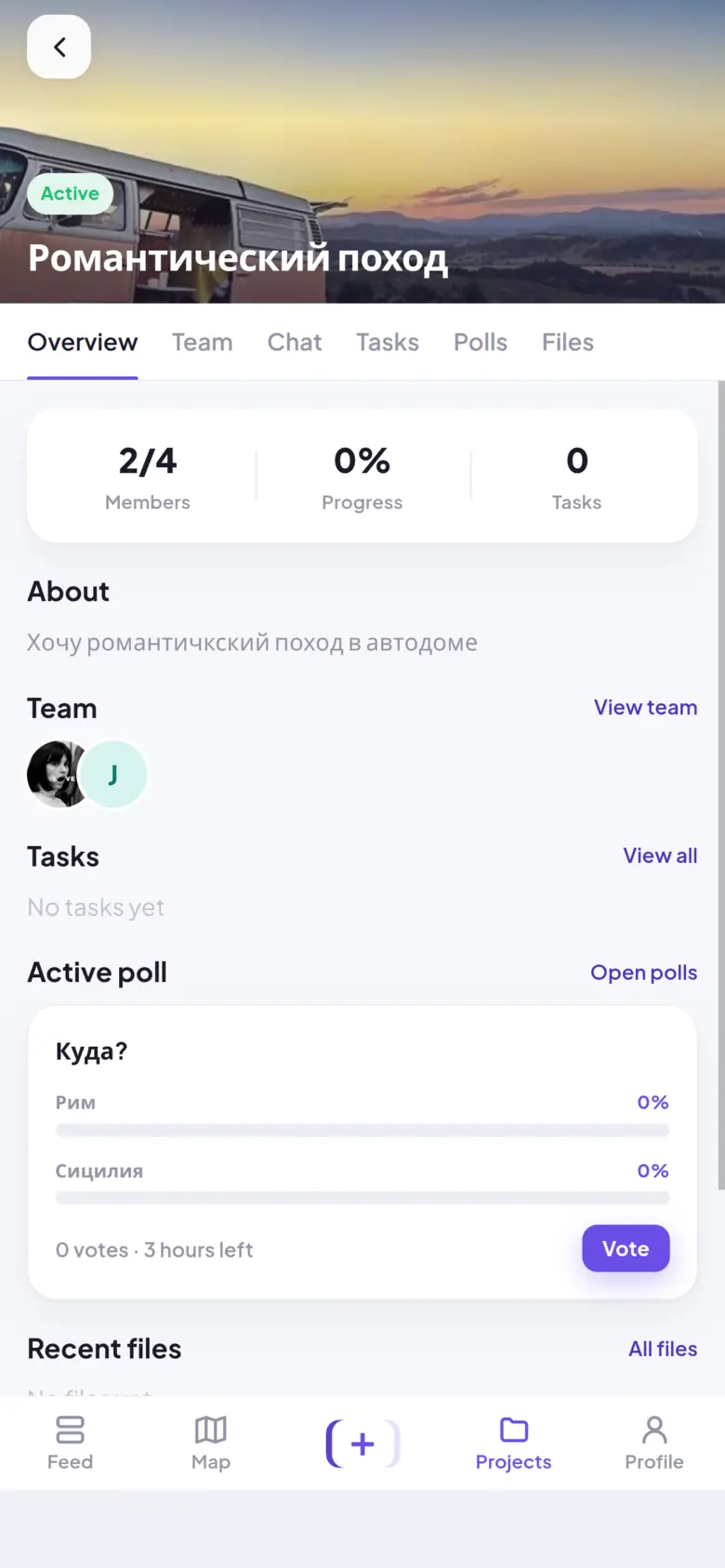Screen dimensions: 725x1568
Task: Switch to the Team tab
Action: tap(202, 342)
